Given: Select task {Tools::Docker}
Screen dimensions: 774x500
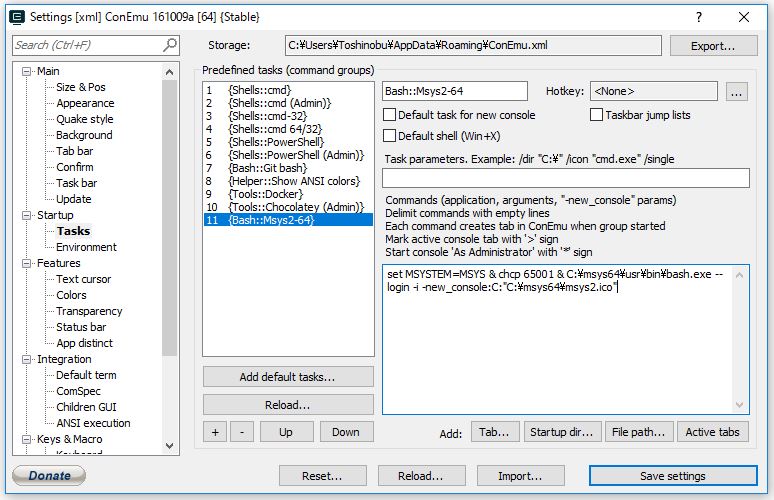Looking at the screenshot, I should click(288, 194).
